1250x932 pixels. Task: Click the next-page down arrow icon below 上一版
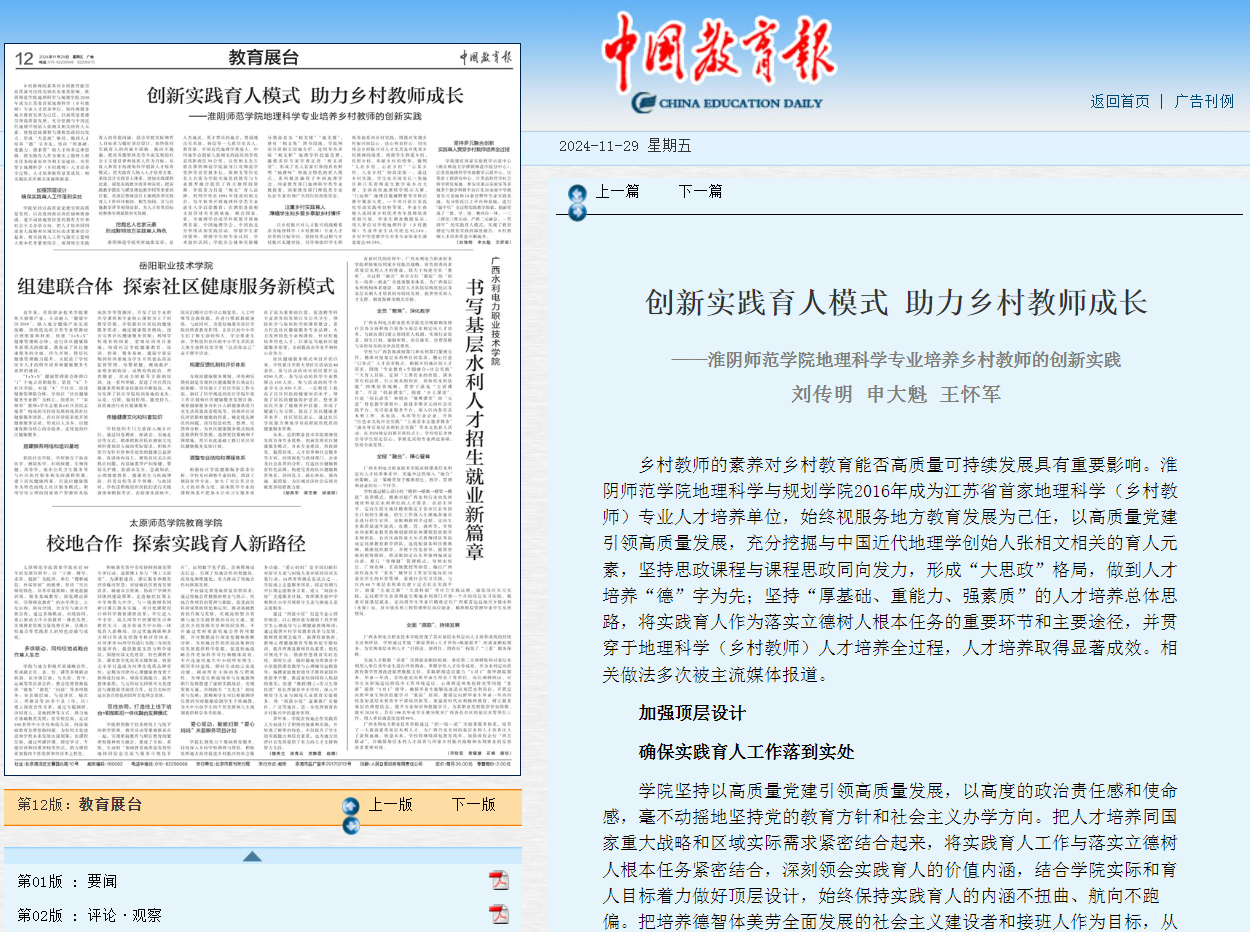350,825
